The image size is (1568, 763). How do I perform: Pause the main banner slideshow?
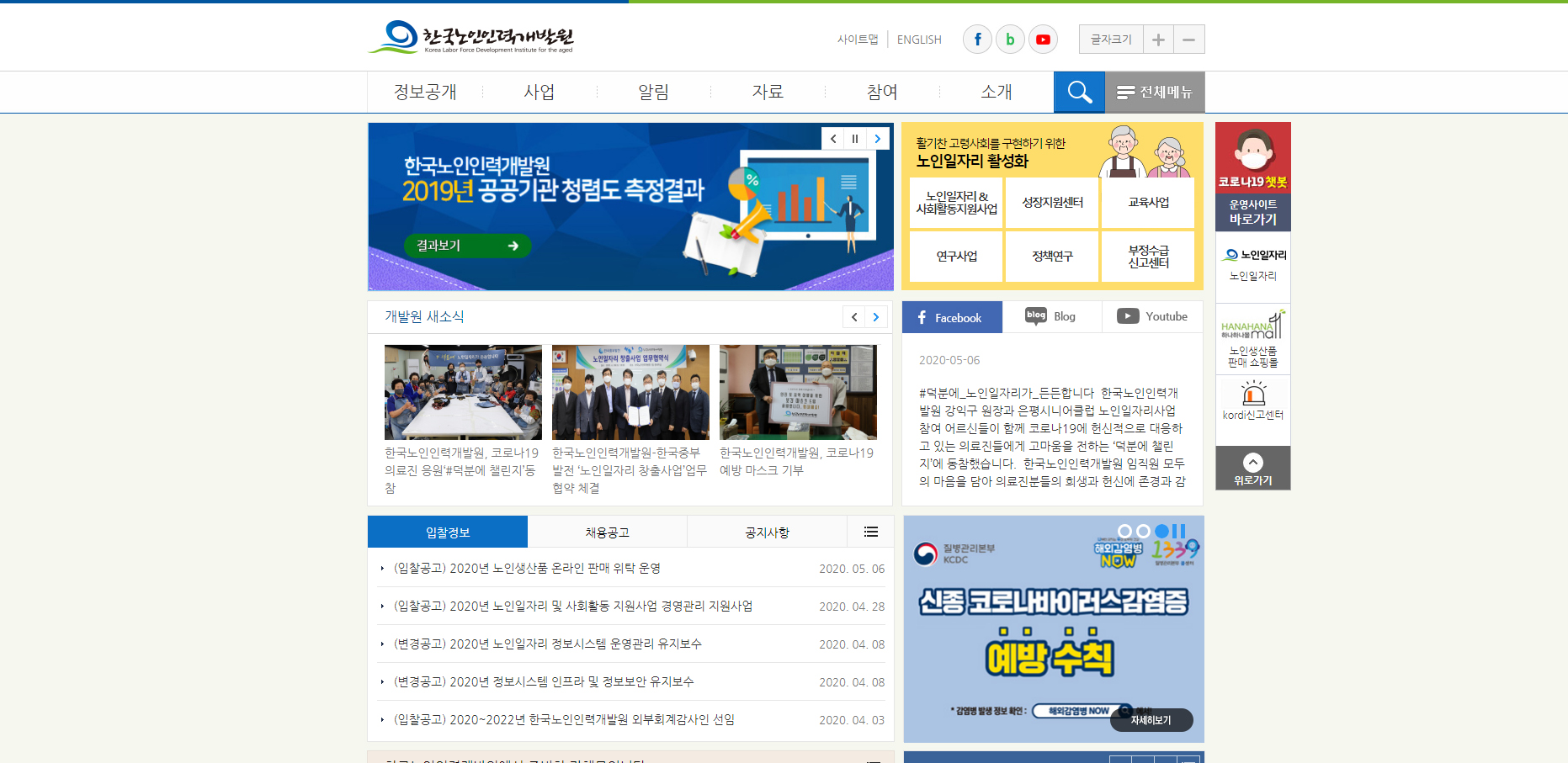pyautogui.click(x=855, y=139)
